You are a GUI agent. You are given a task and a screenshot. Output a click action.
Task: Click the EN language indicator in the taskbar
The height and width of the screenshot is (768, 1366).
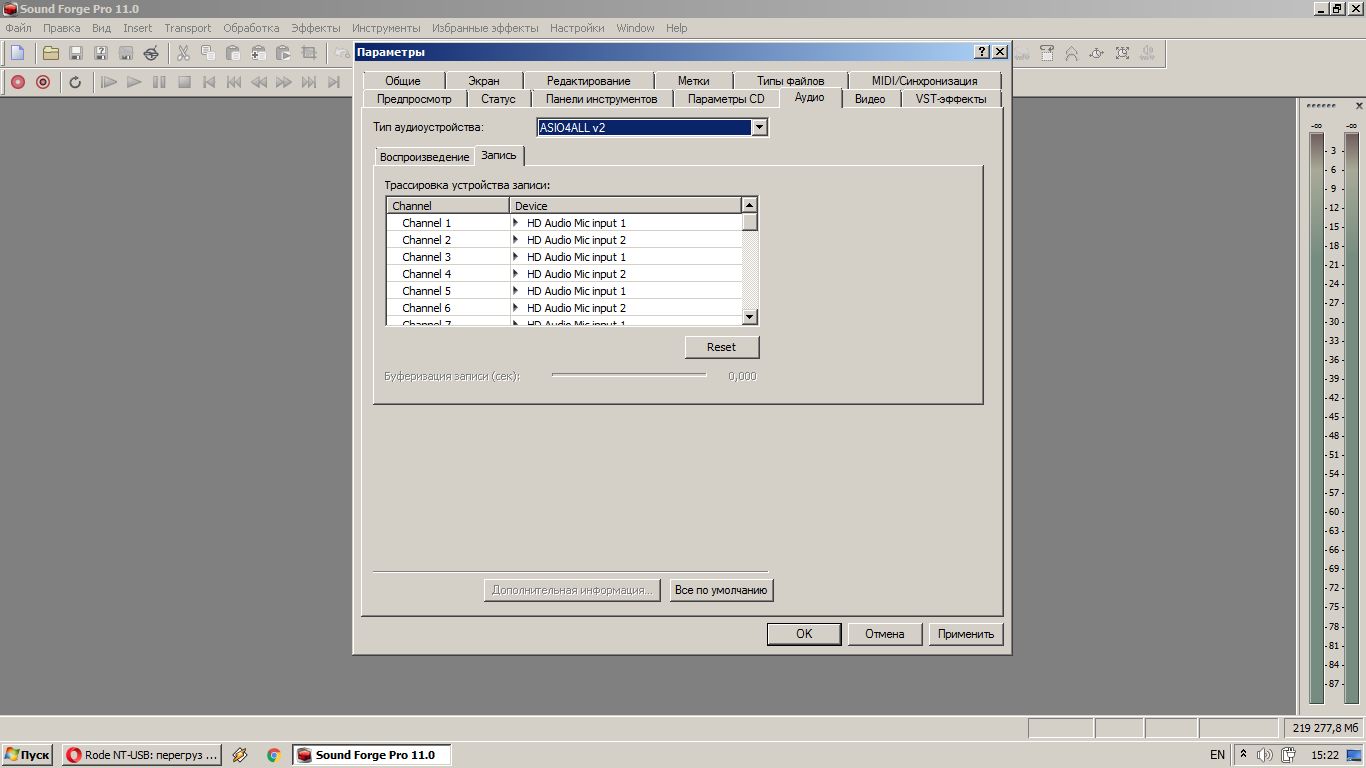click(1217, 755)
